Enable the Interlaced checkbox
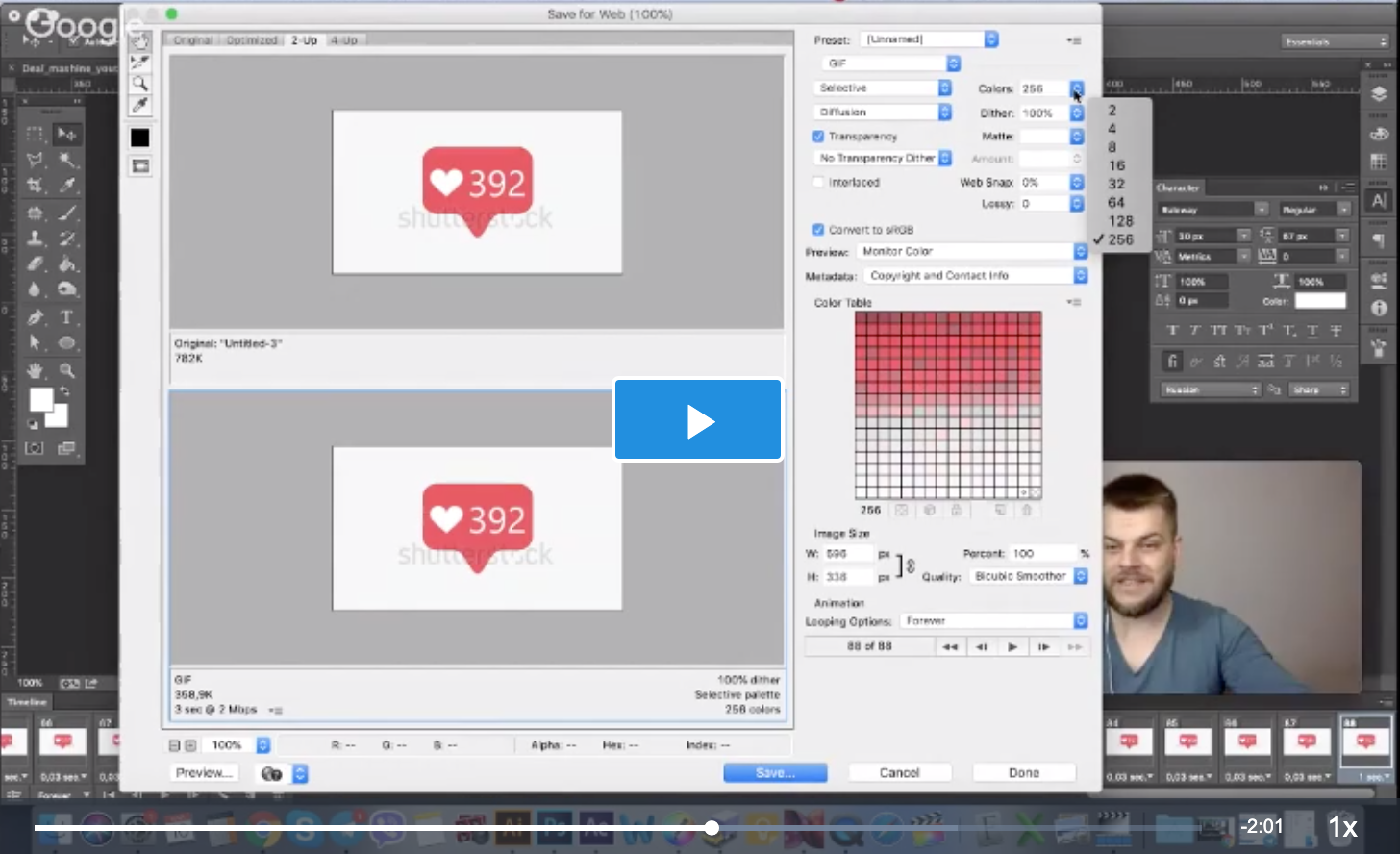 [818, 182]
